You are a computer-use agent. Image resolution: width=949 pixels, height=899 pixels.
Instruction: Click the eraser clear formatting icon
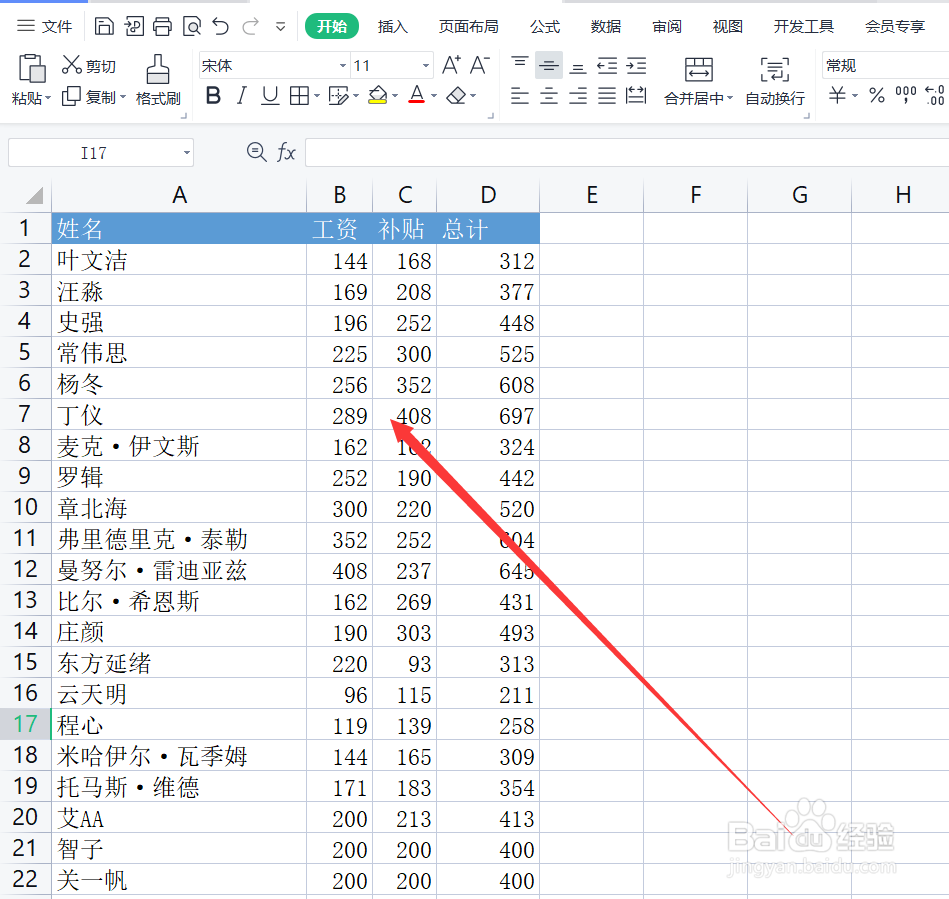tap(456, 96)
